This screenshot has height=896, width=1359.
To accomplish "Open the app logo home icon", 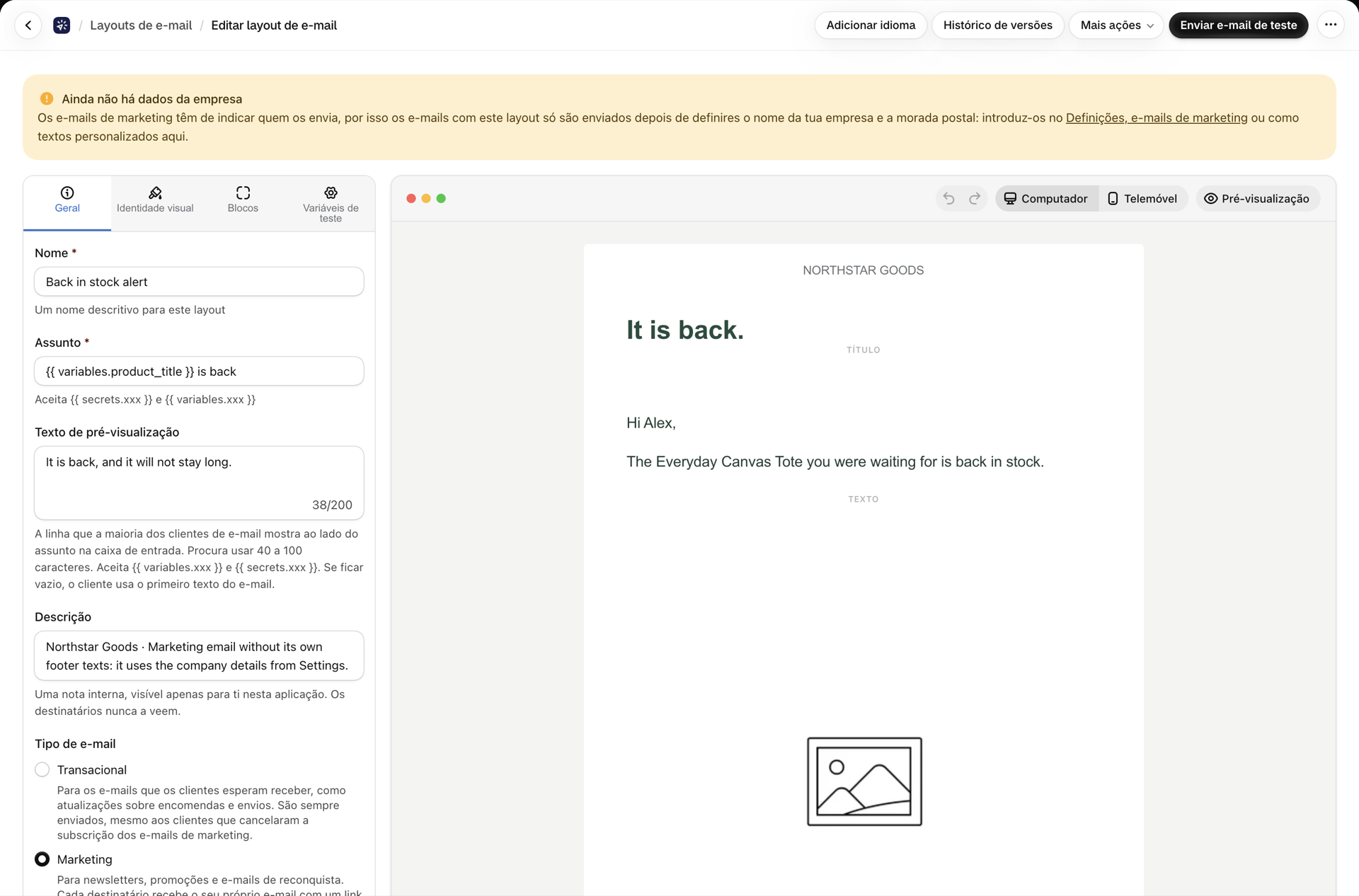I will point(62,25).
